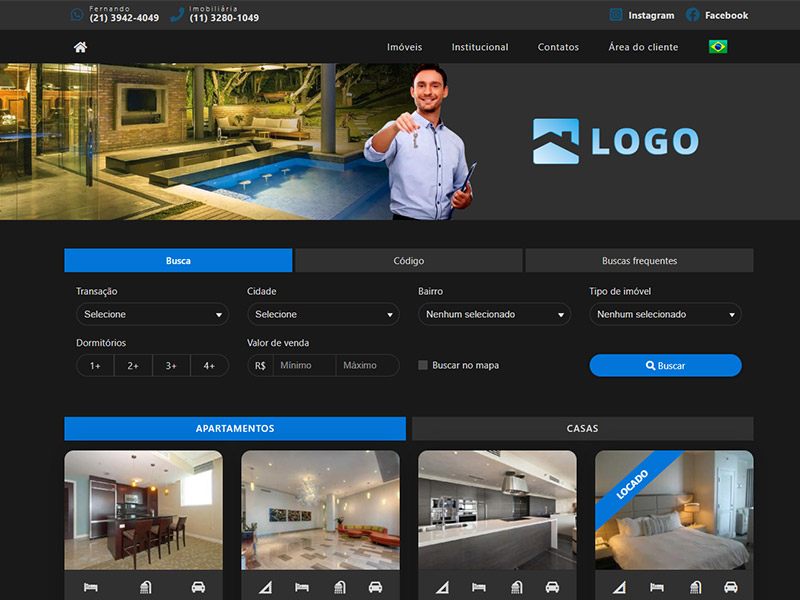800x600 pixels.
Task: Click the Valor de venda label
Action: click(x=278, y=343)
